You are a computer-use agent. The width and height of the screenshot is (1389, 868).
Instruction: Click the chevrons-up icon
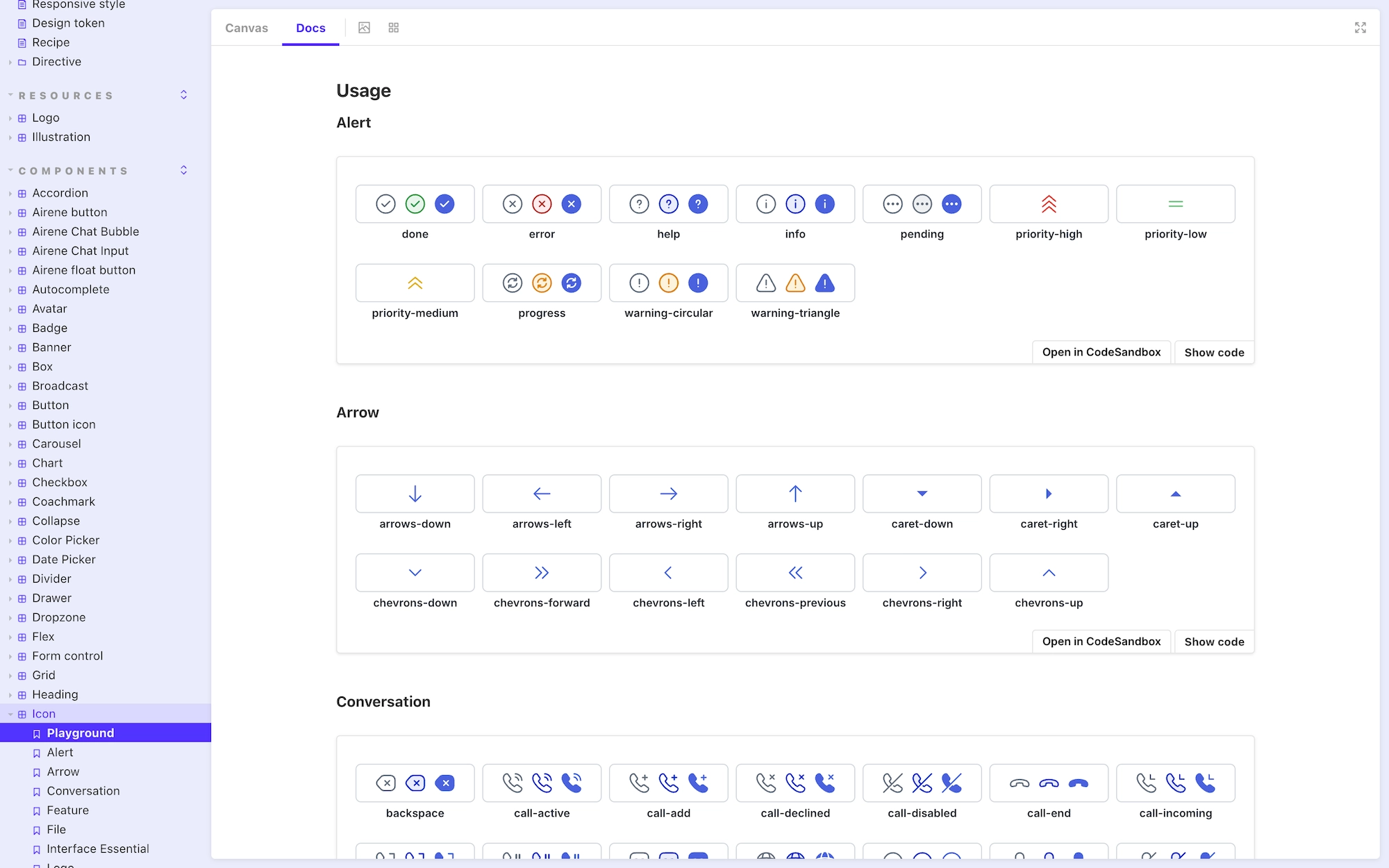point(1049,573)
